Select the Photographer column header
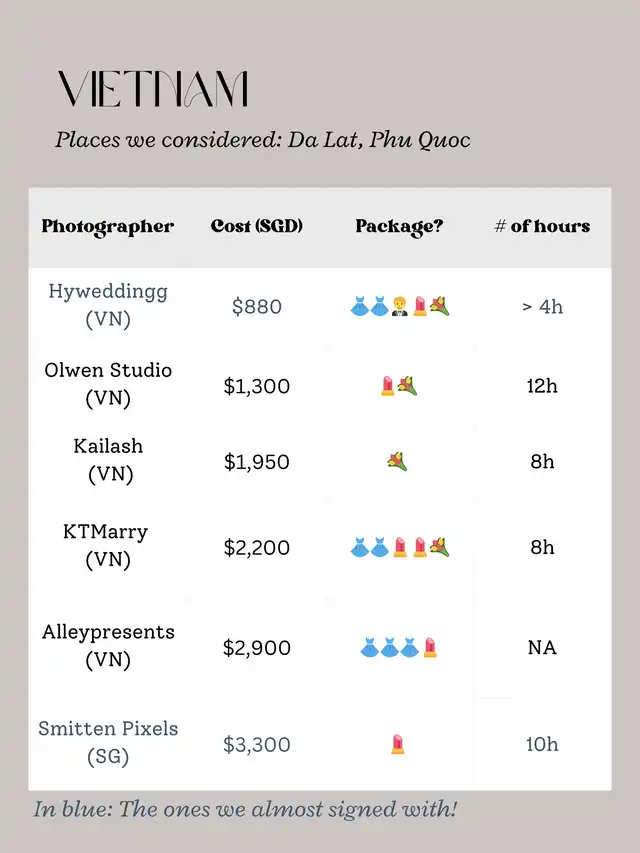 pos(108,227)
